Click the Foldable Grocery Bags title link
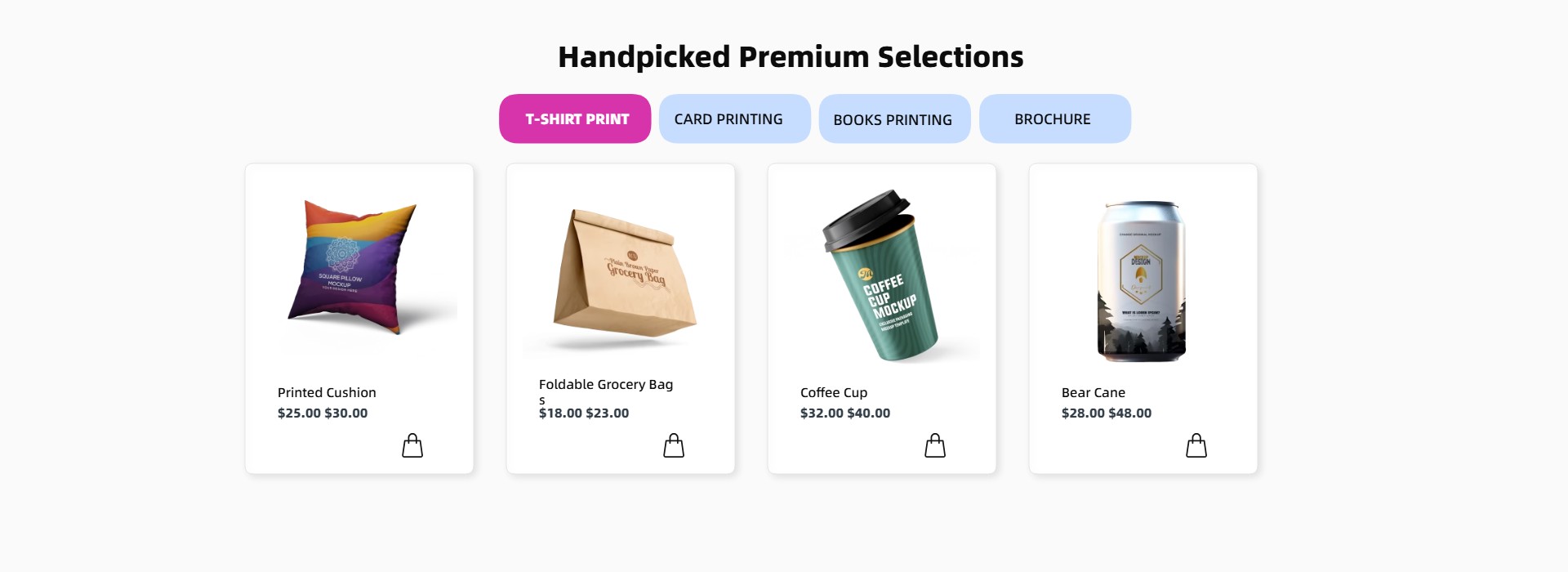The image size is (1568, 572). tap(606, 385)
